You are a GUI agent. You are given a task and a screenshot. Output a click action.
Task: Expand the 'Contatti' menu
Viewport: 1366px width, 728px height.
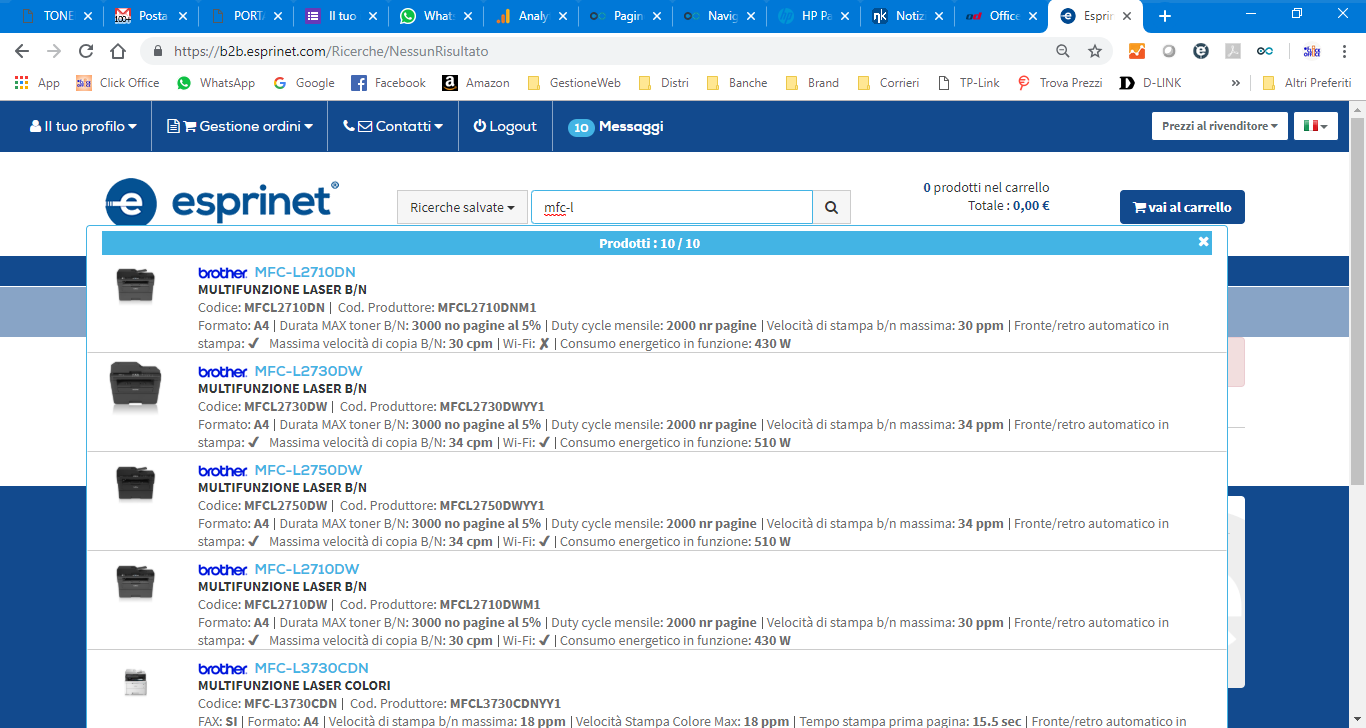393,126
